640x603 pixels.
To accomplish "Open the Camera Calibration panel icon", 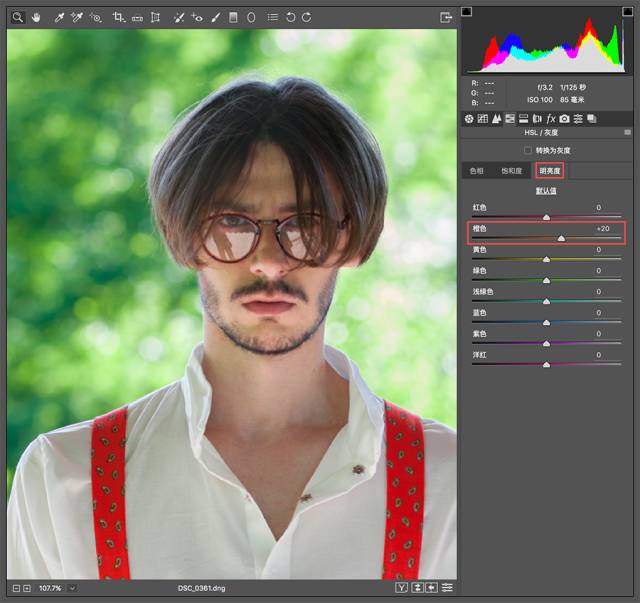I will (565, 119).
